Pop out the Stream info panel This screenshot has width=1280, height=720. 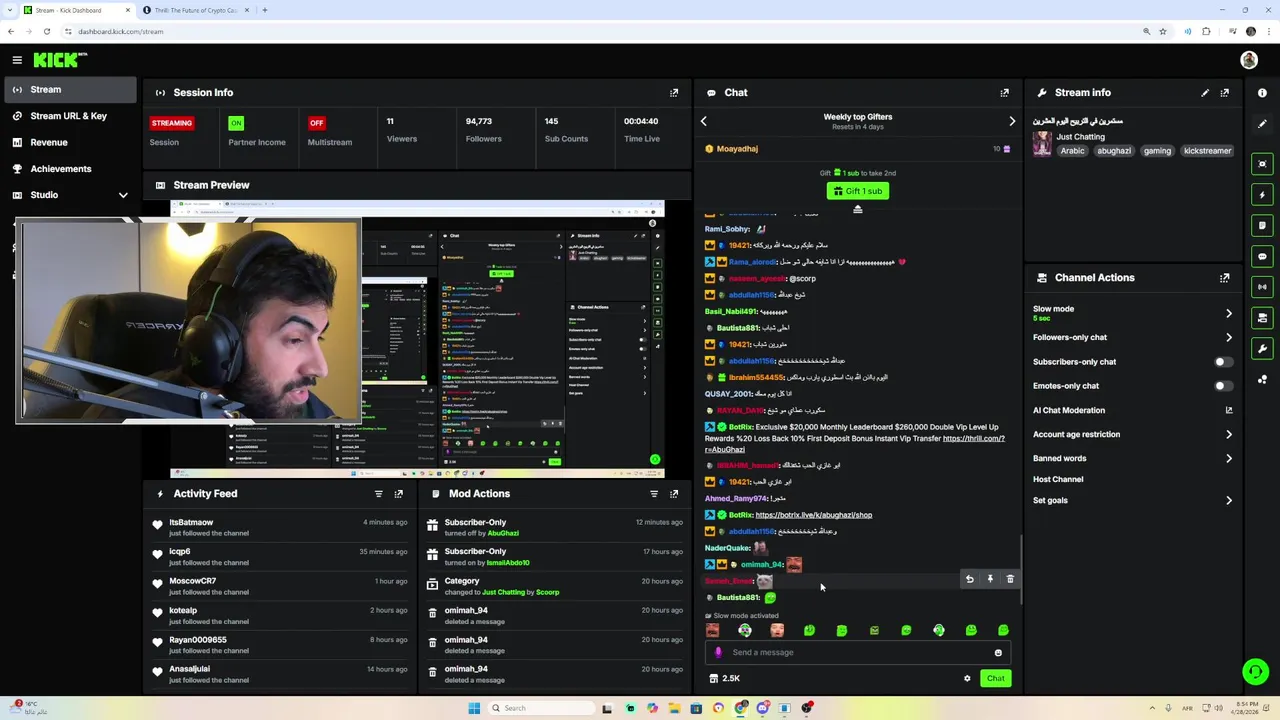point(1224,93)
